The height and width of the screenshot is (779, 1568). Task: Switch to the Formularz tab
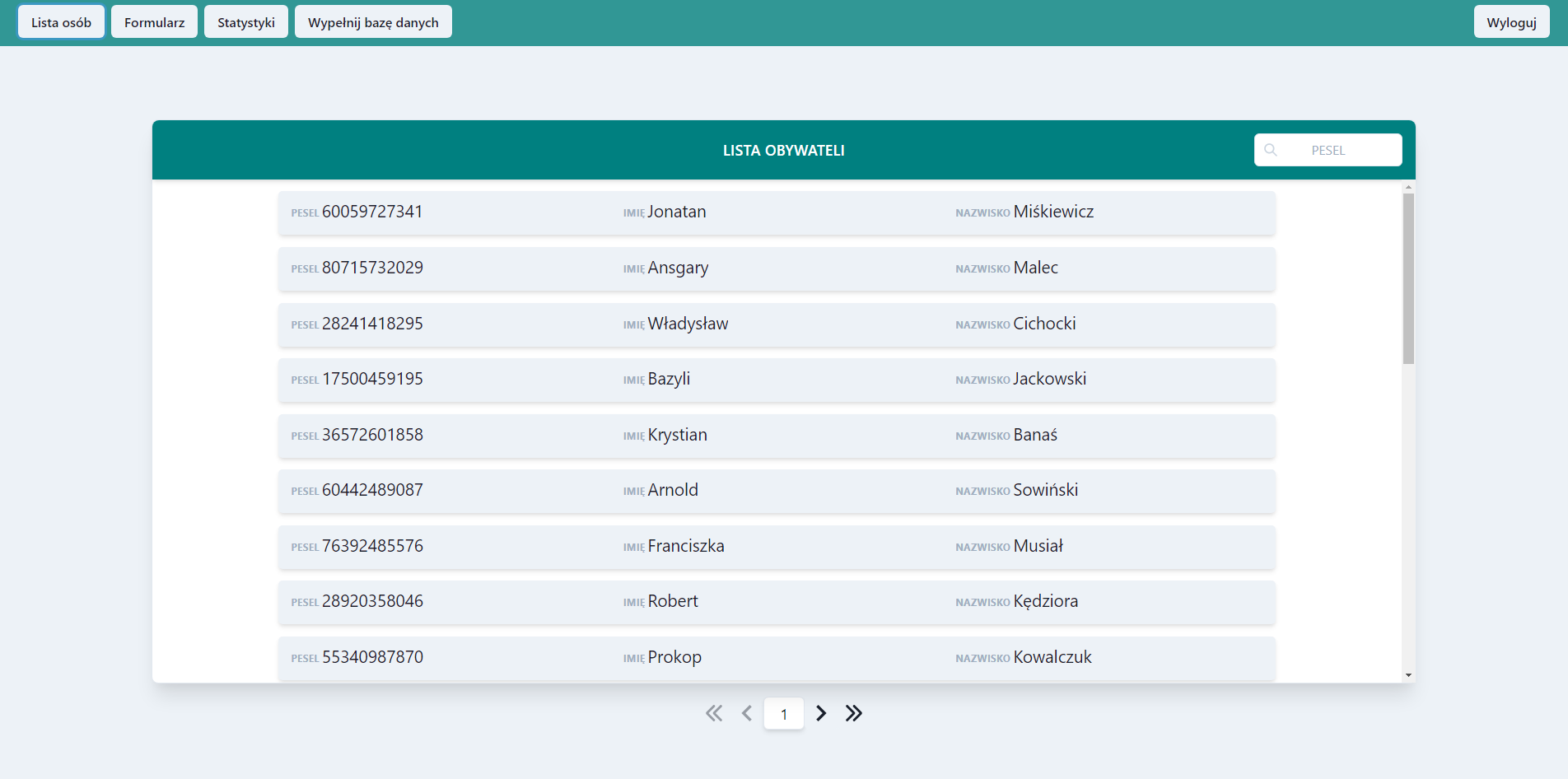154,21
